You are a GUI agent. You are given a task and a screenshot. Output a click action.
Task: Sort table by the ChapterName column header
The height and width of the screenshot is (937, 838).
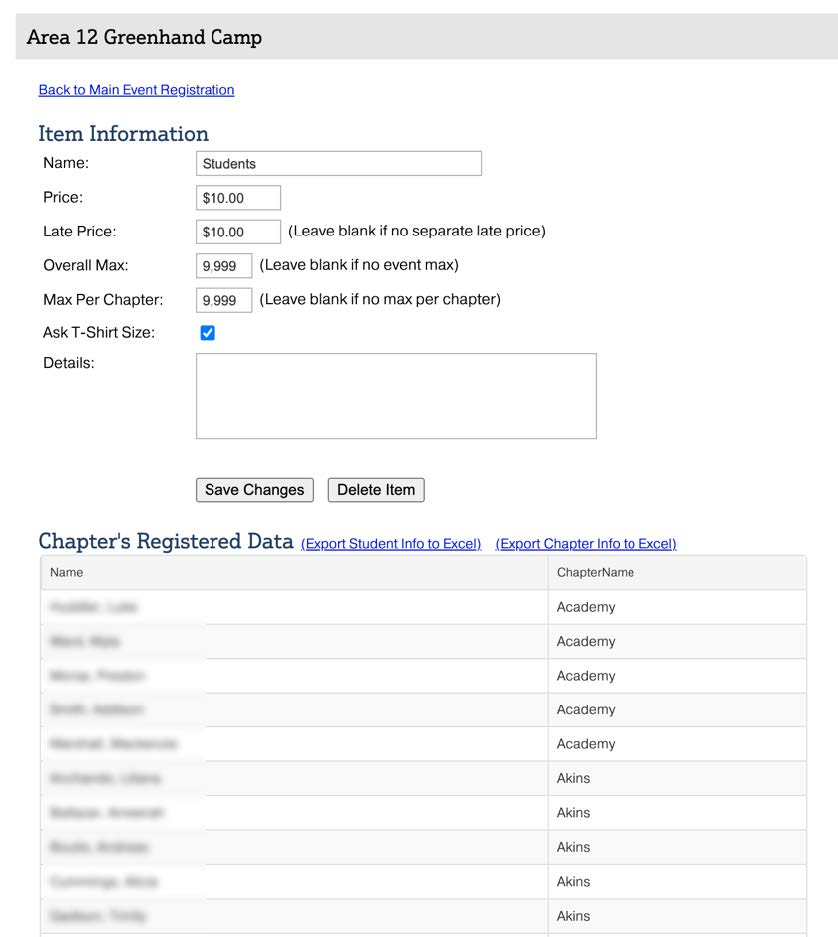[595, 573]
